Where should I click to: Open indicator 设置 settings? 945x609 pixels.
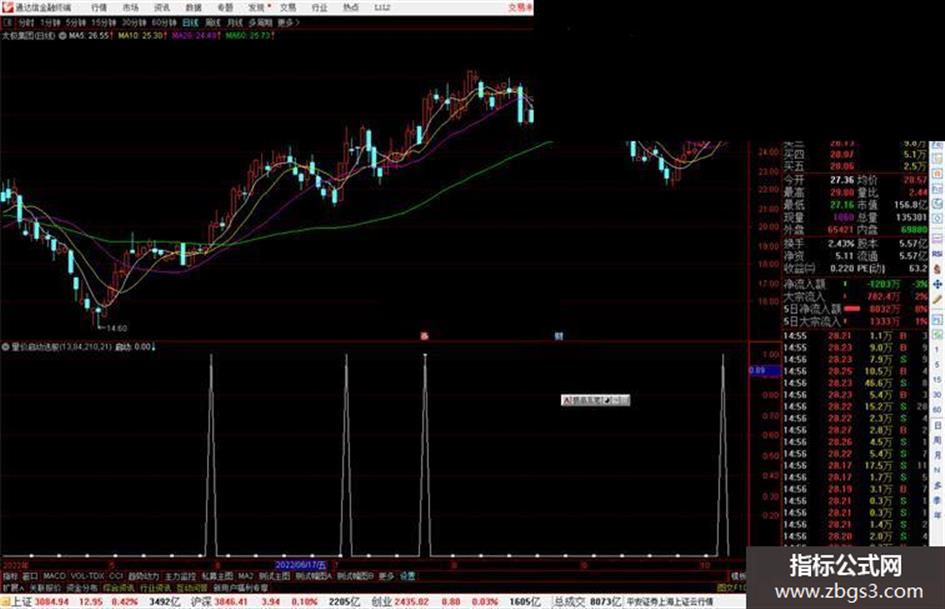408,576
